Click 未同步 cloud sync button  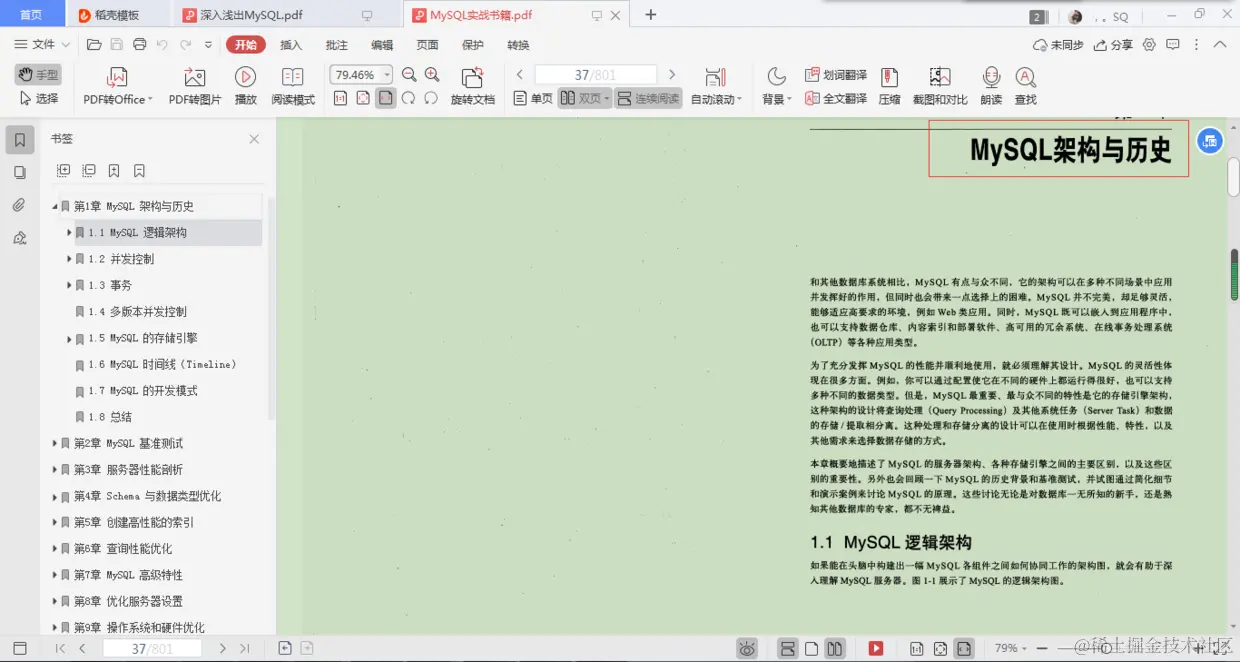pyautogui.click(x=1059, y=45)
